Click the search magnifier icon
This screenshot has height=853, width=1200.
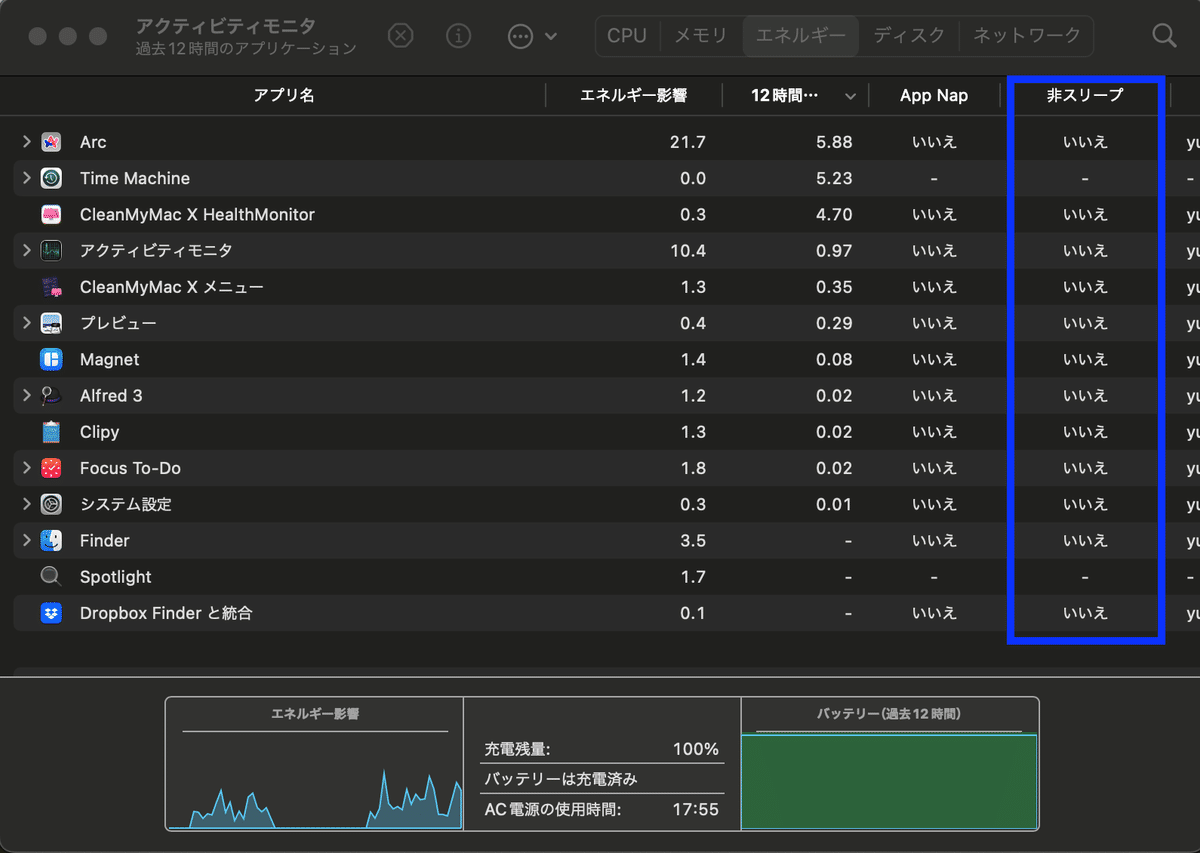click(x=1164, y=36)
